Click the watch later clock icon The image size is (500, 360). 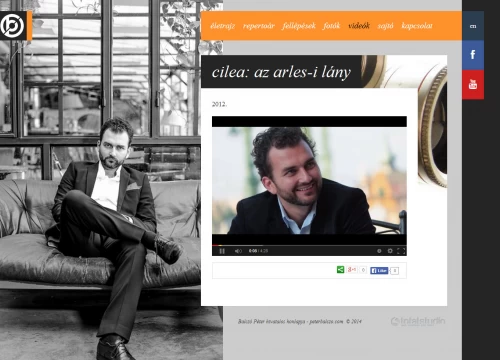[379, 251]
